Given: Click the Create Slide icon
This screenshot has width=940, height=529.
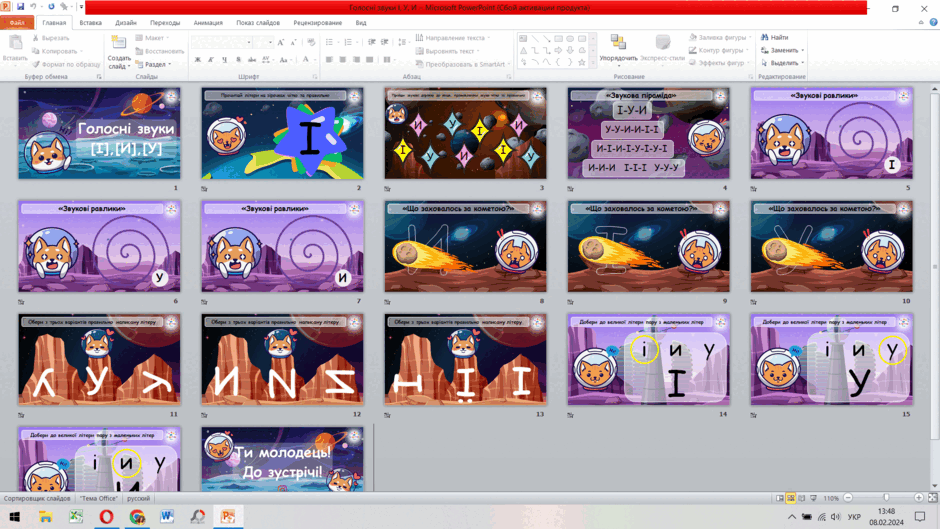Looking at the screenshot, I should point(119,43).
